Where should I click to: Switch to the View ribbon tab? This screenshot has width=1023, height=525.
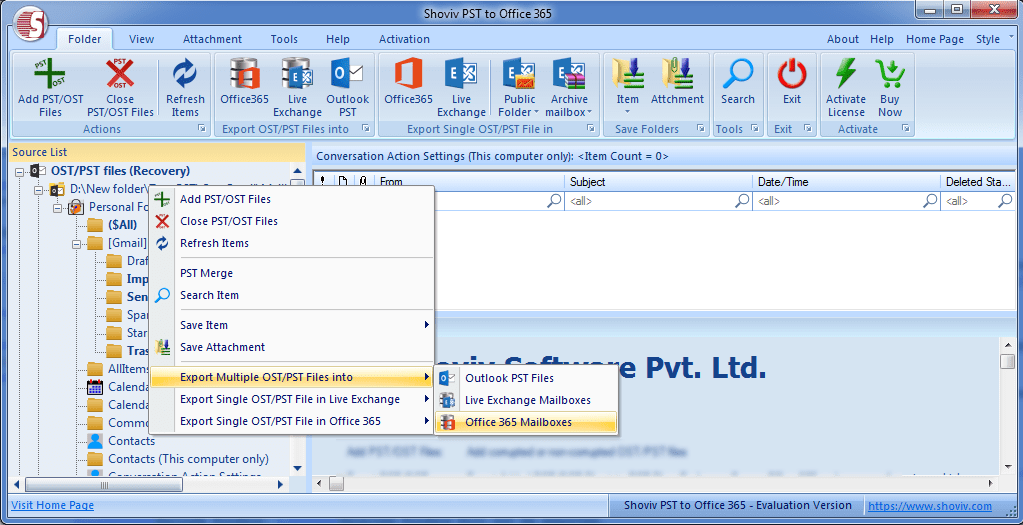click(142, 39)
